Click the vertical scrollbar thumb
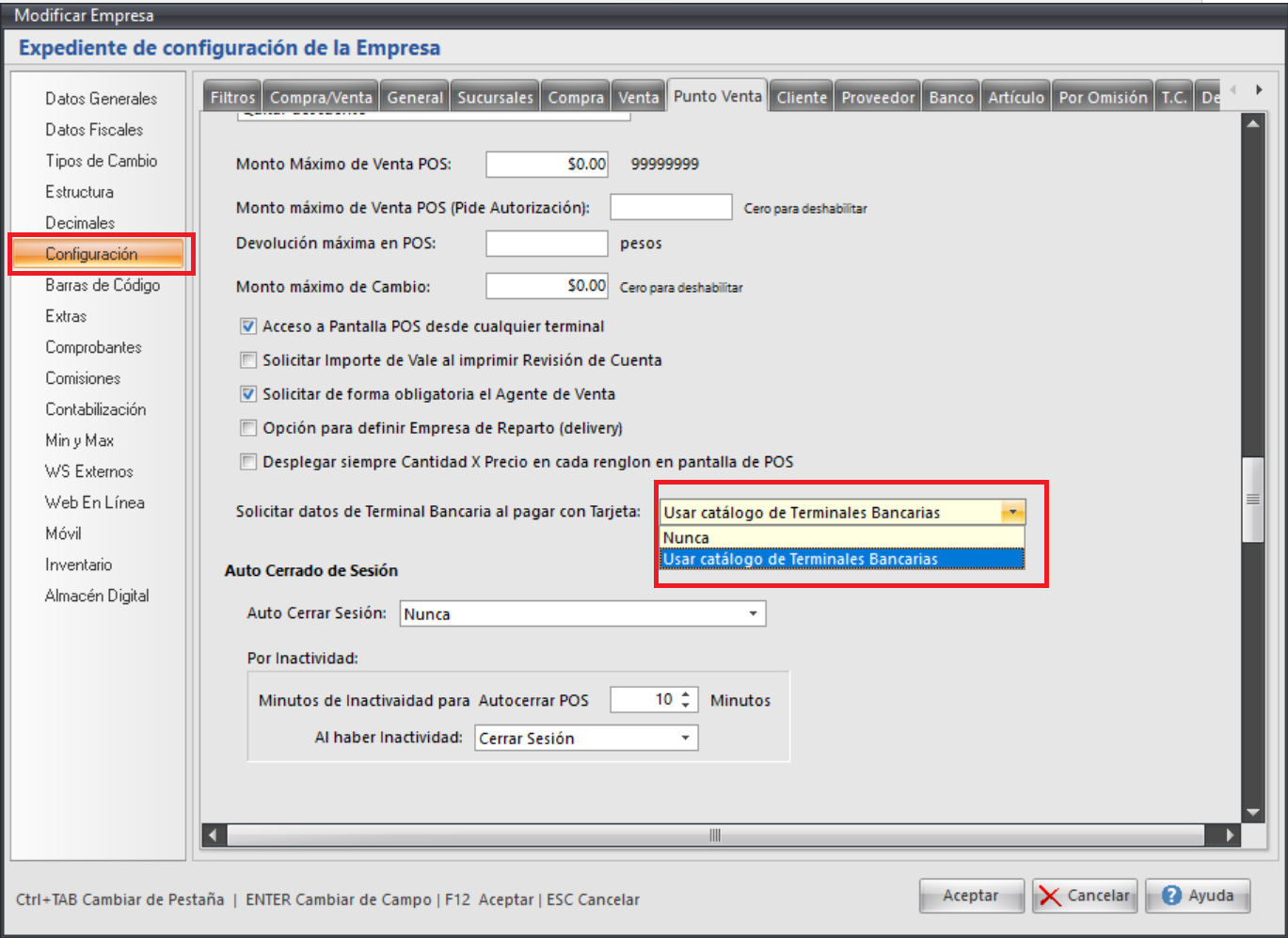 (x=1252, y=500)
